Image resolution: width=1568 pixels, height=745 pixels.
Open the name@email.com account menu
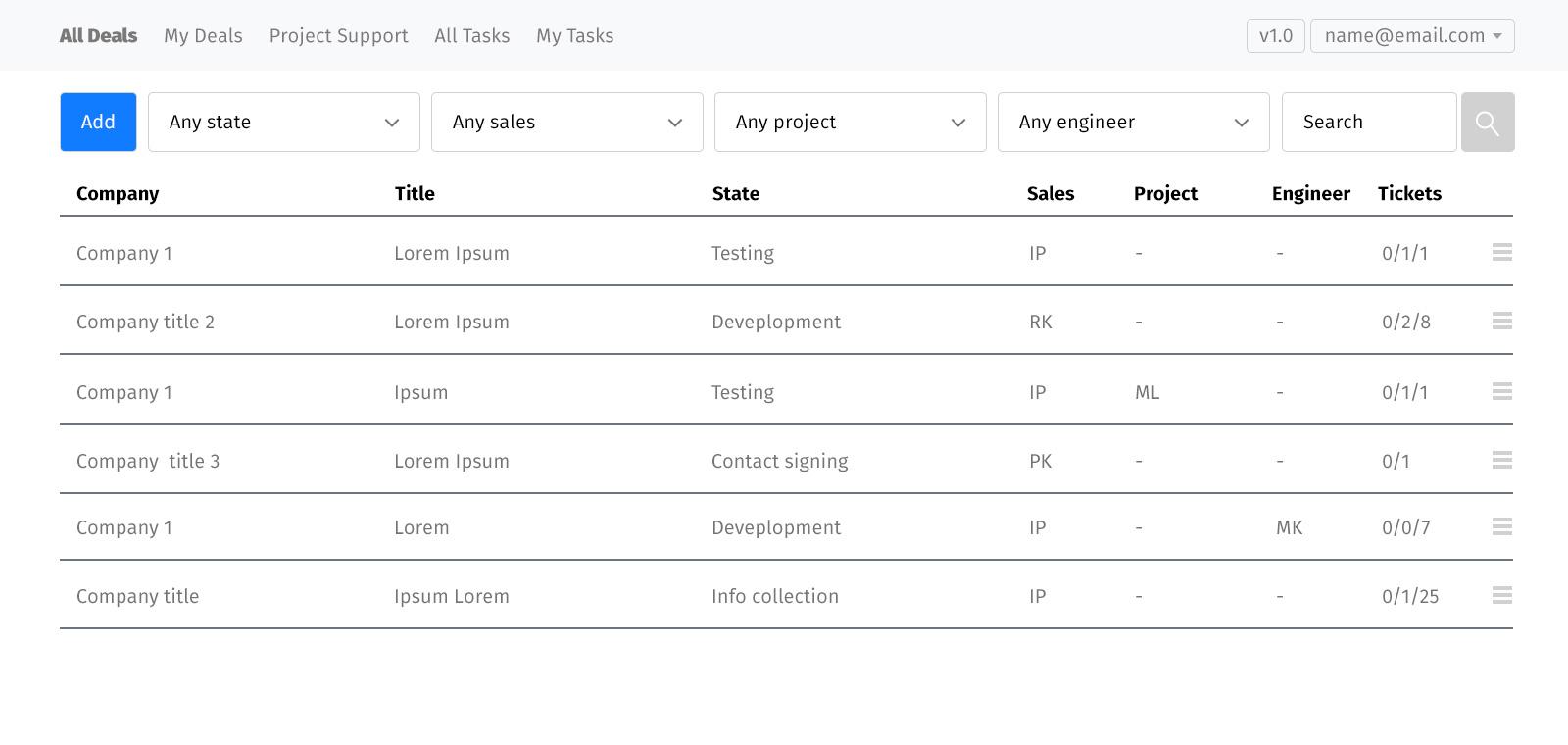[1411, 36]
